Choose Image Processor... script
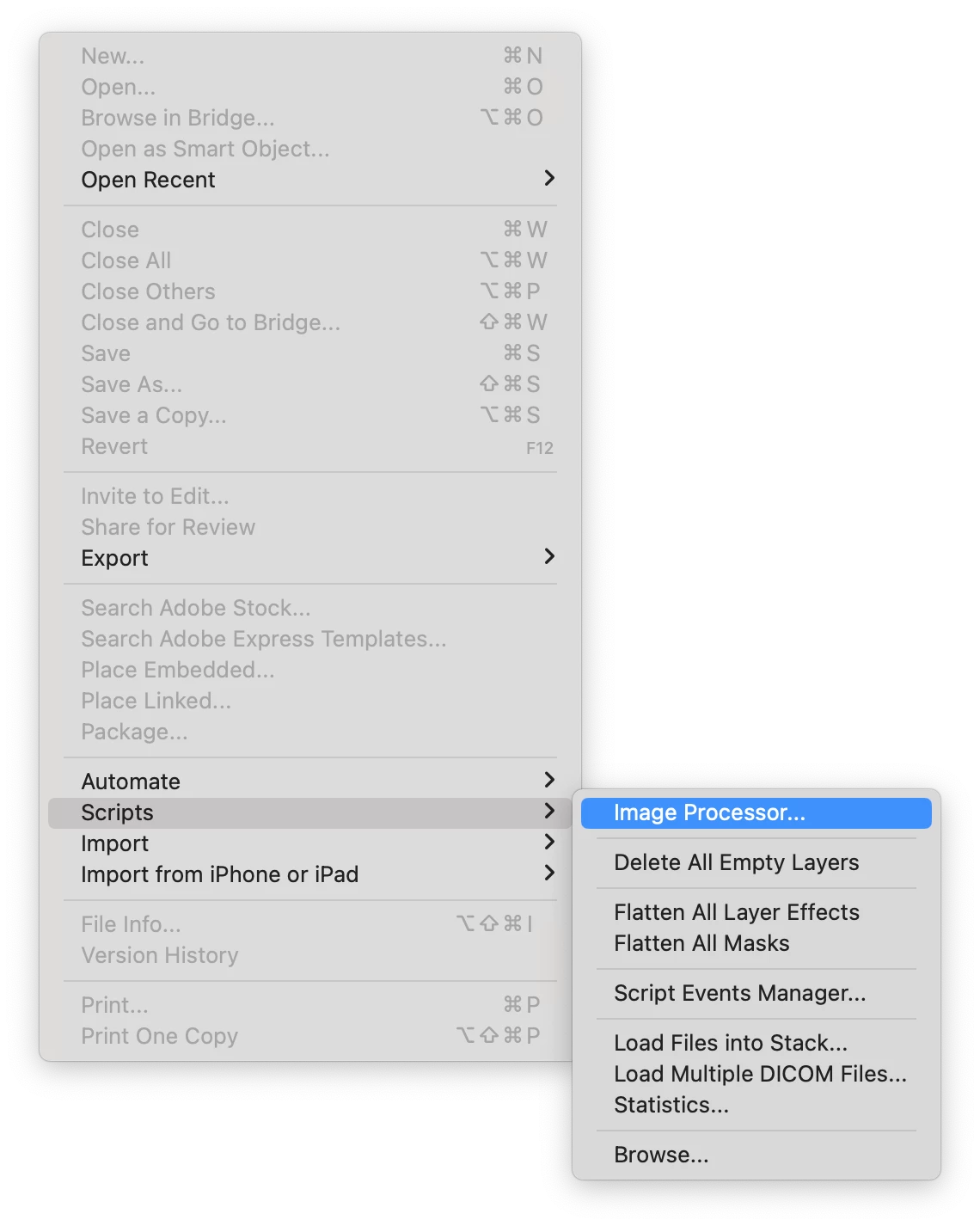The width and height of the screenshot is (980, 1226). click(756, 812)
